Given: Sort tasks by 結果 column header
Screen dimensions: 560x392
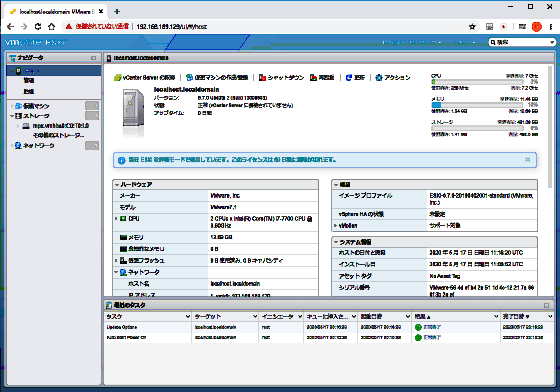Looking at the screenshot, I should 422,317.
